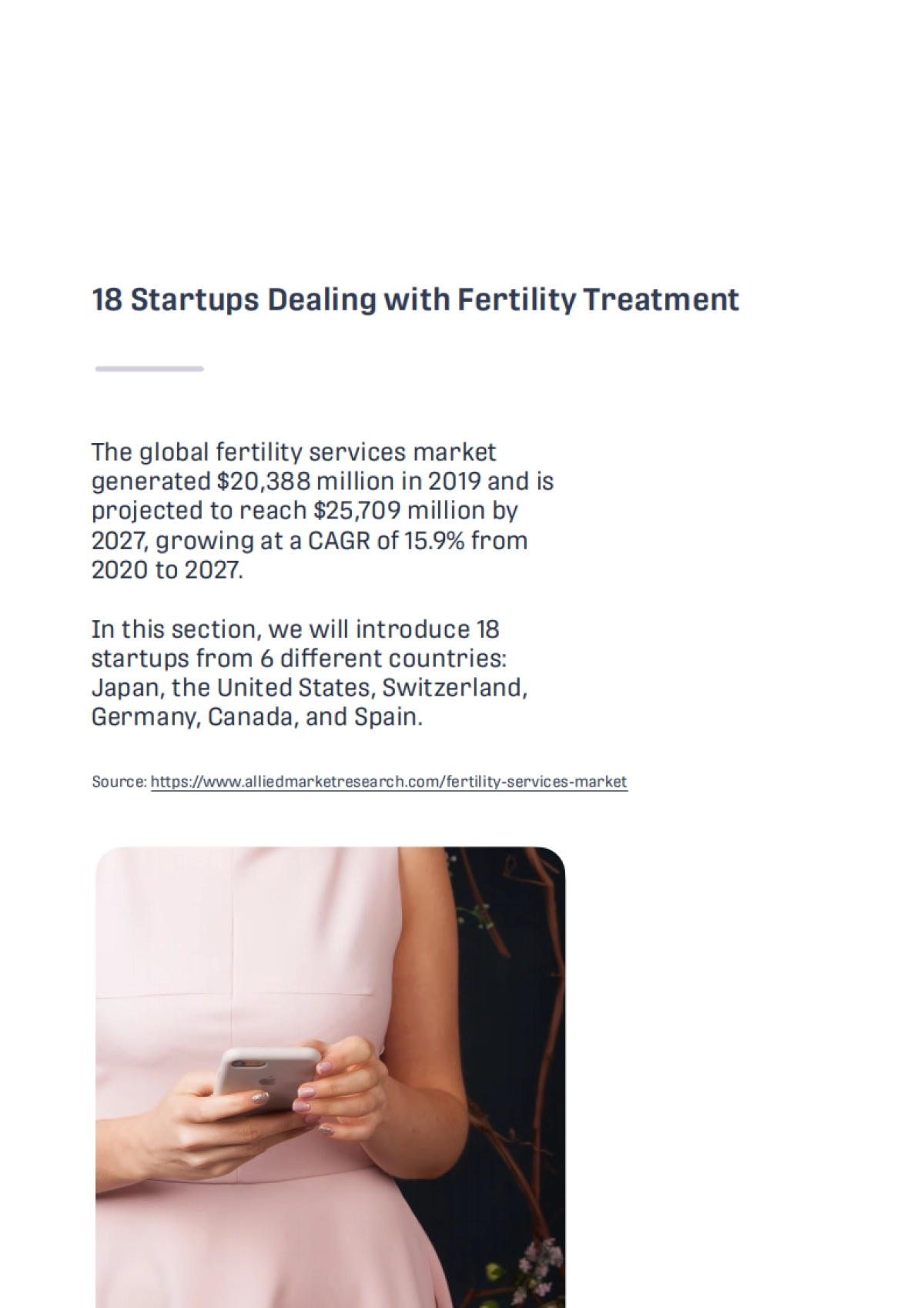
Task: Click the short divider line under the heading
Action: pyautogui.click(x=149, y=369)
